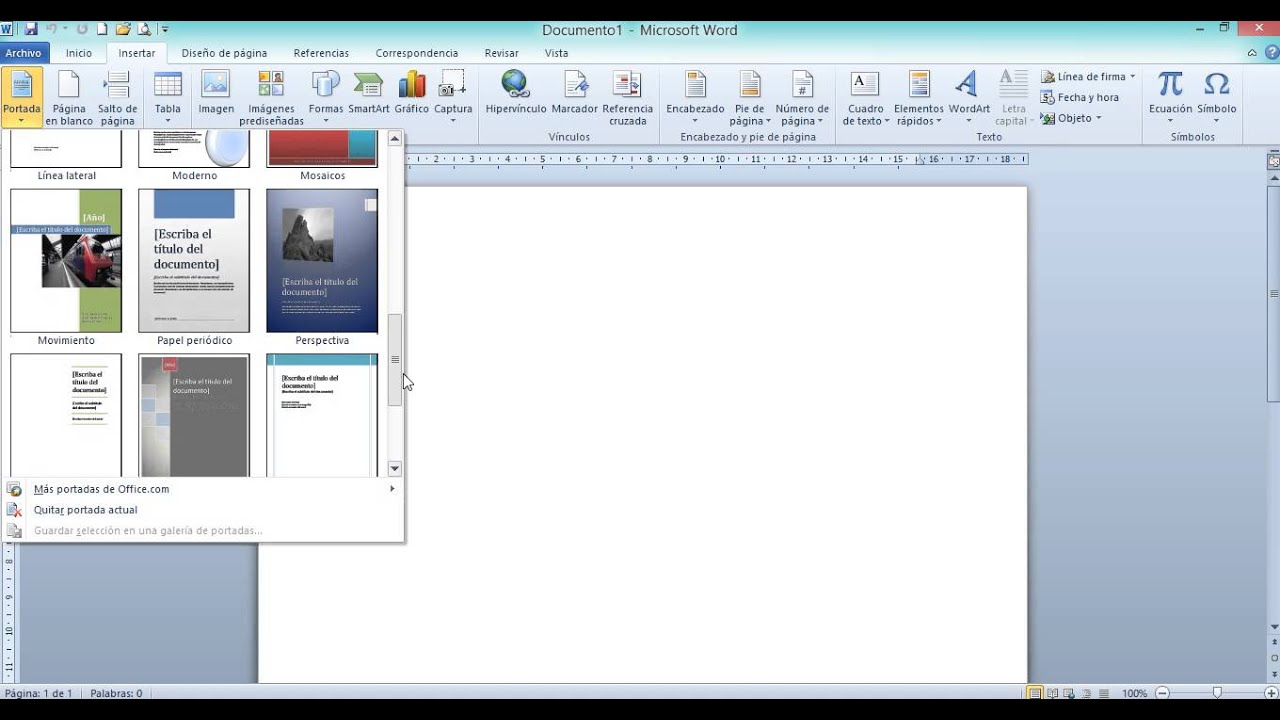Click the Select Browse Object circle button

1274,658
